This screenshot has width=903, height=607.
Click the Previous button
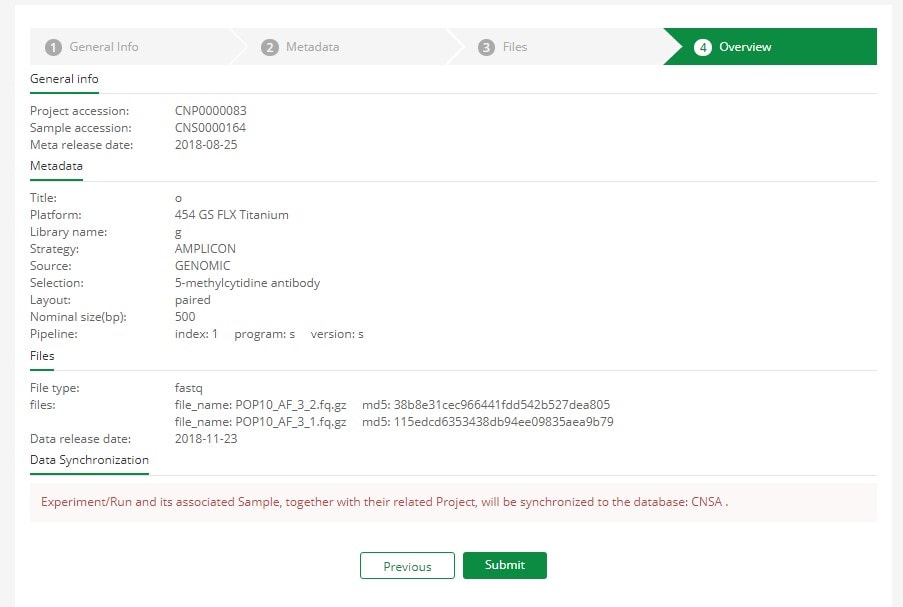pos(407,566)
